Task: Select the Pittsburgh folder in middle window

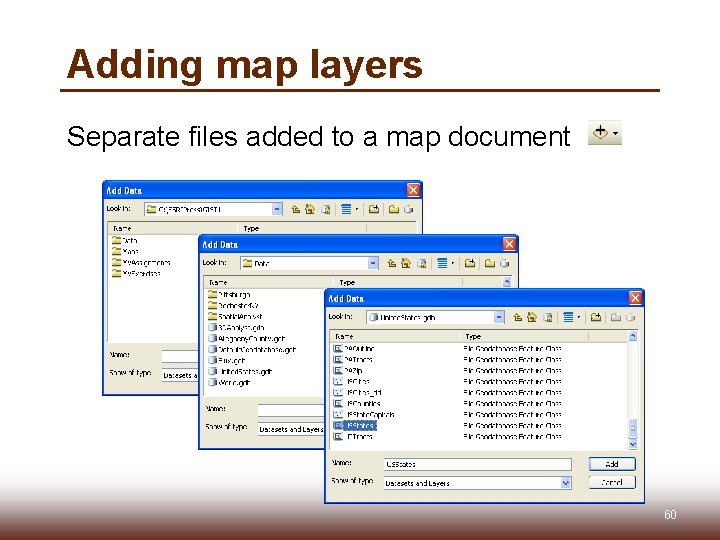Action: pyautogui.click(x=229, y=294)
